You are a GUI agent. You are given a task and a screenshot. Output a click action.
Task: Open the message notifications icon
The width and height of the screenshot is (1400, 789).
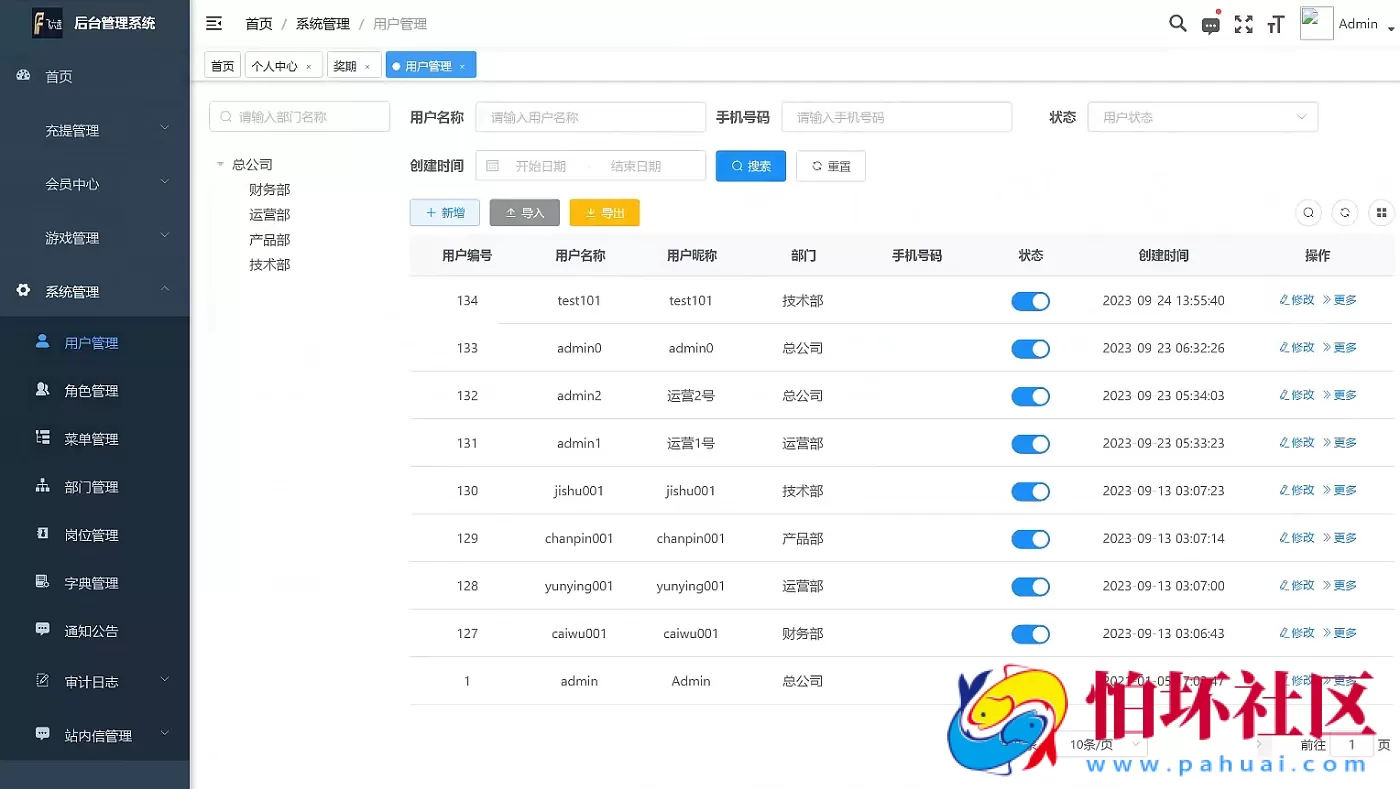pos(1210,23)
